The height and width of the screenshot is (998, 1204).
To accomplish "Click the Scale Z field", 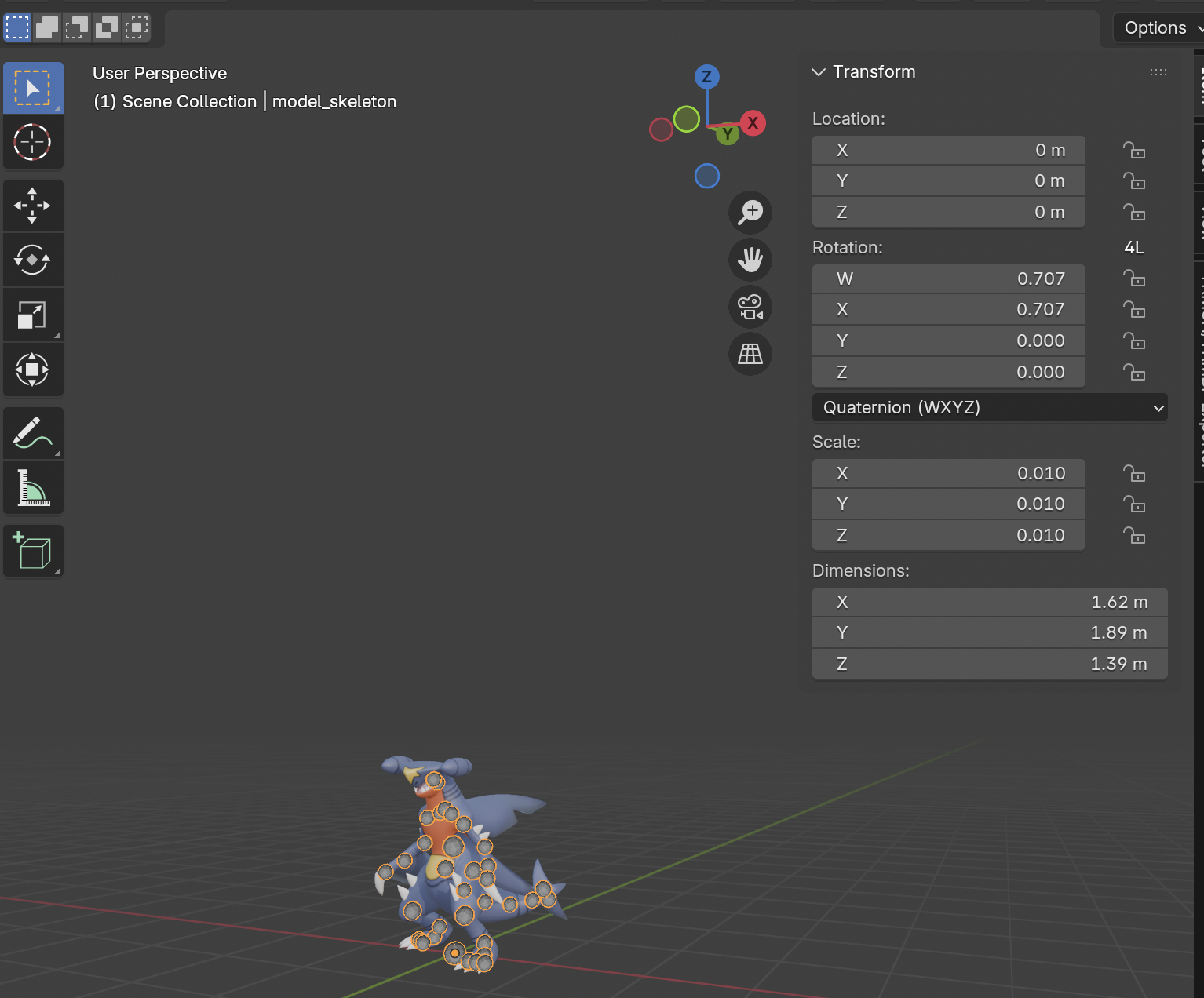I will coord(949,535).
